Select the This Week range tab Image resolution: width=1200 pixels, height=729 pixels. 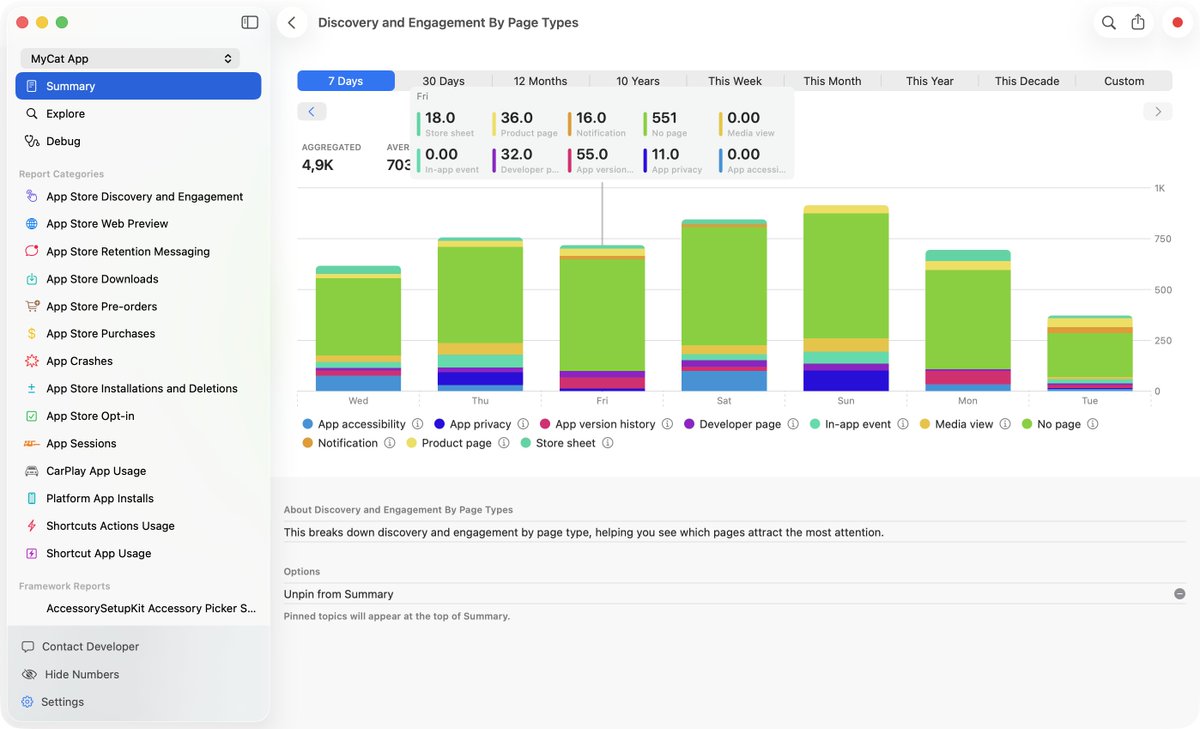[x=735, y=81]
